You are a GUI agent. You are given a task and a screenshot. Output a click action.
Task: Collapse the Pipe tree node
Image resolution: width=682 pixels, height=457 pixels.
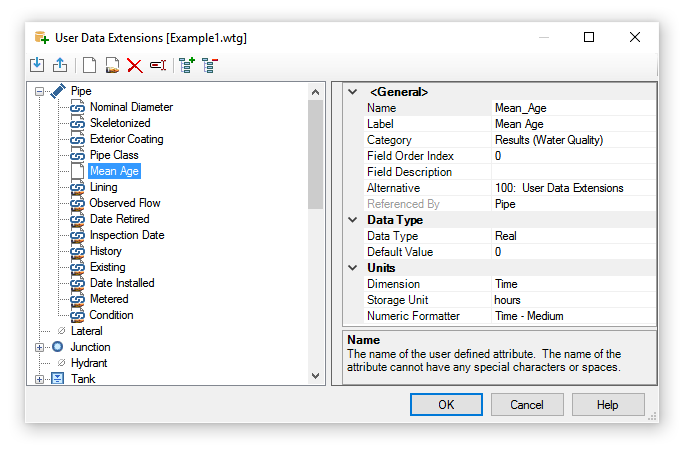pyautogui.click(x=40, y=91)
